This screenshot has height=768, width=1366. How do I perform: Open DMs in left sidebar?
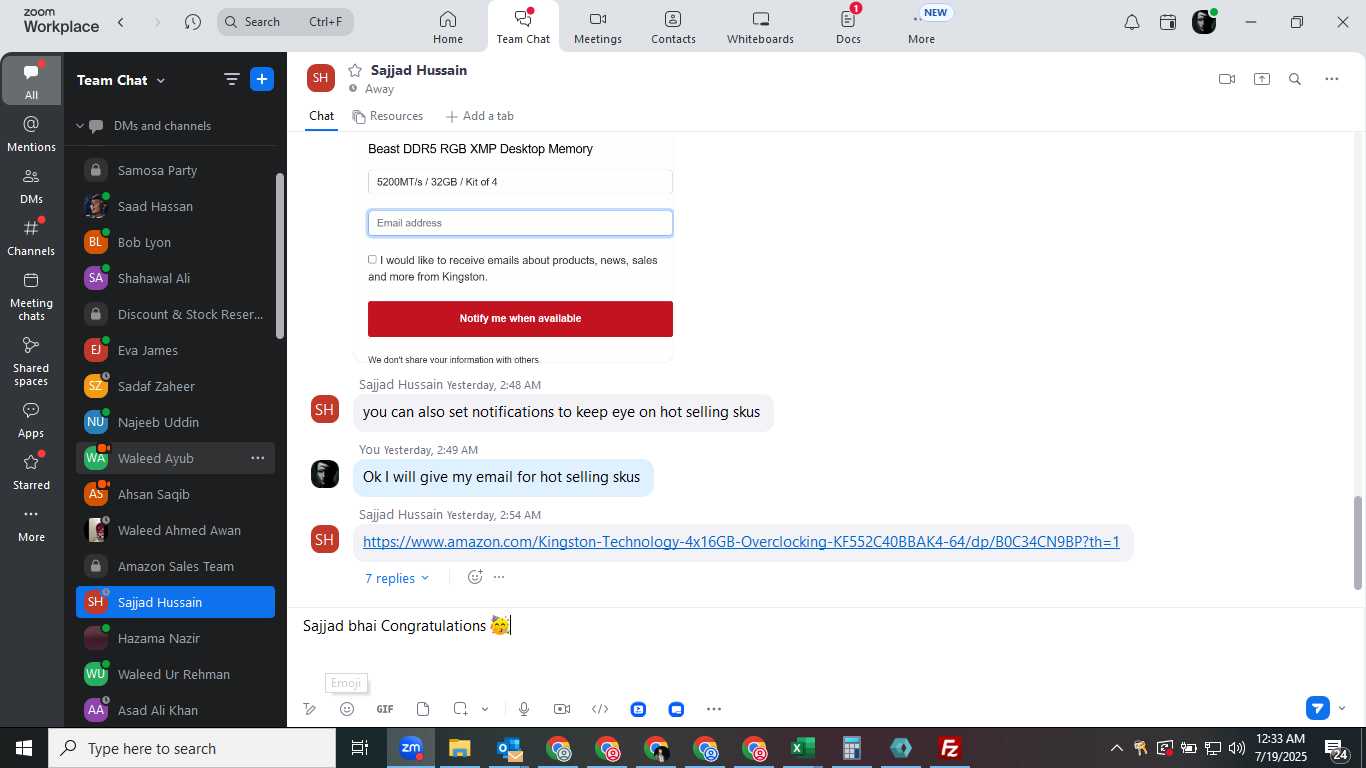click(31, 185)
